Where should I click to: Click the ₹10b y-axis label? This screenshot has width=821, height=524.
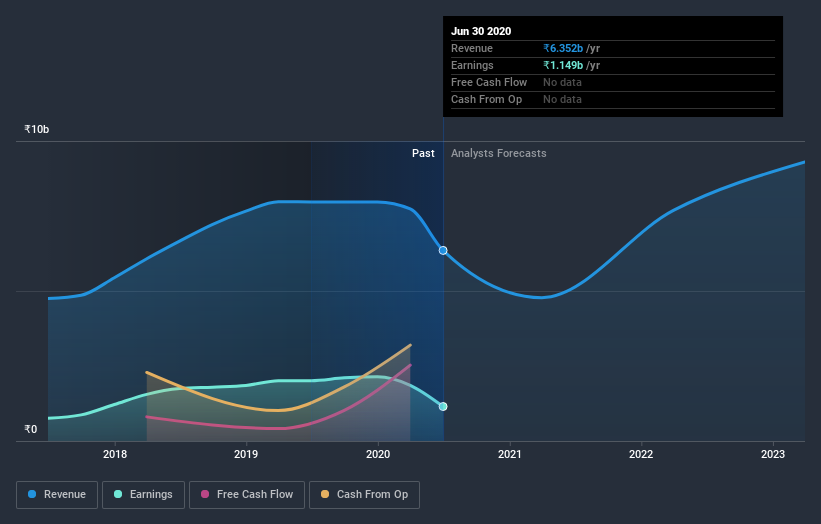pyautogui.click(x=37, y=129)
